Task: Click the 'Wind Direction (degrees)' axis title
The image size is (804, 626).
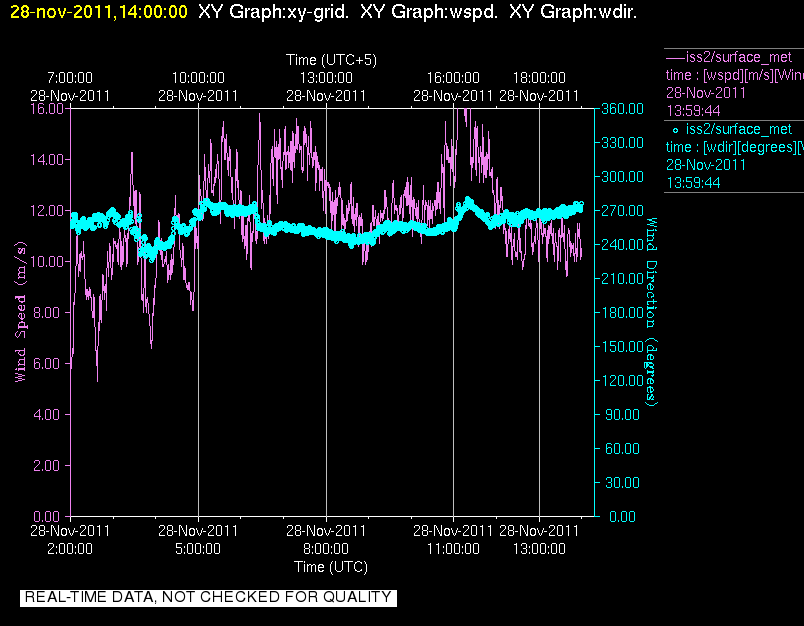Action: coord(651,312)
